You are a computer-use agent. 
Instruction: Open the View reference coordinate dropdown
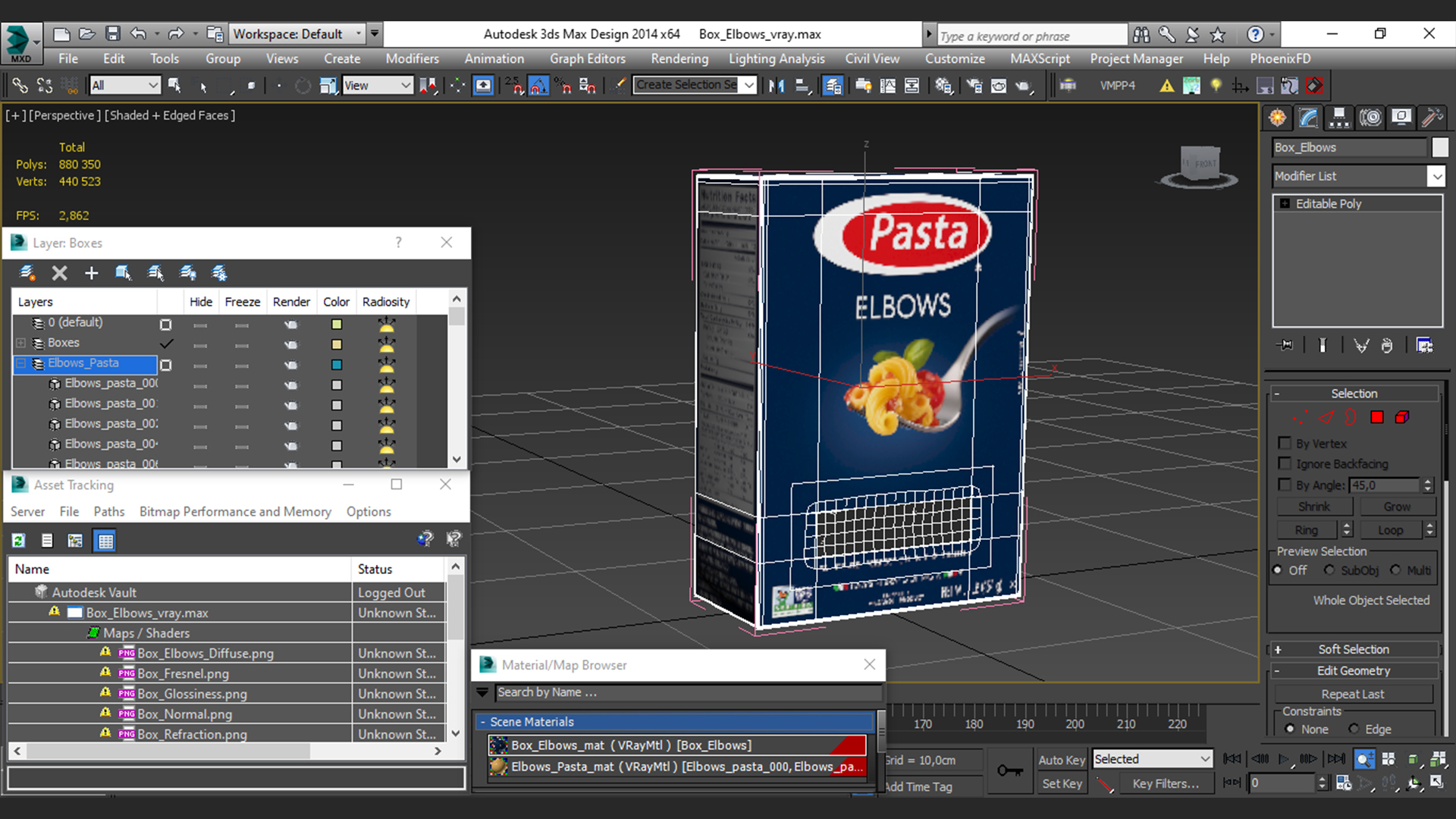(x=378, y=86)
